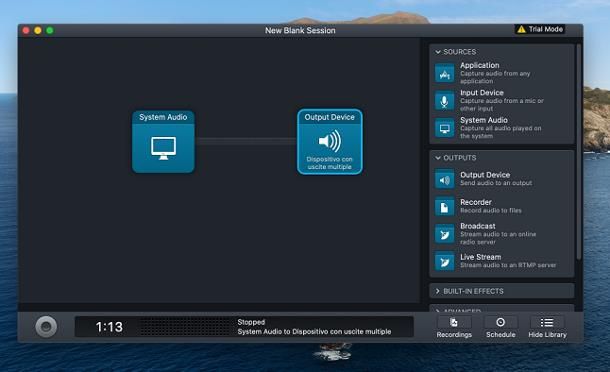Click the connection line between the blocks
This screenshot has height=372, width=610.
246,141
